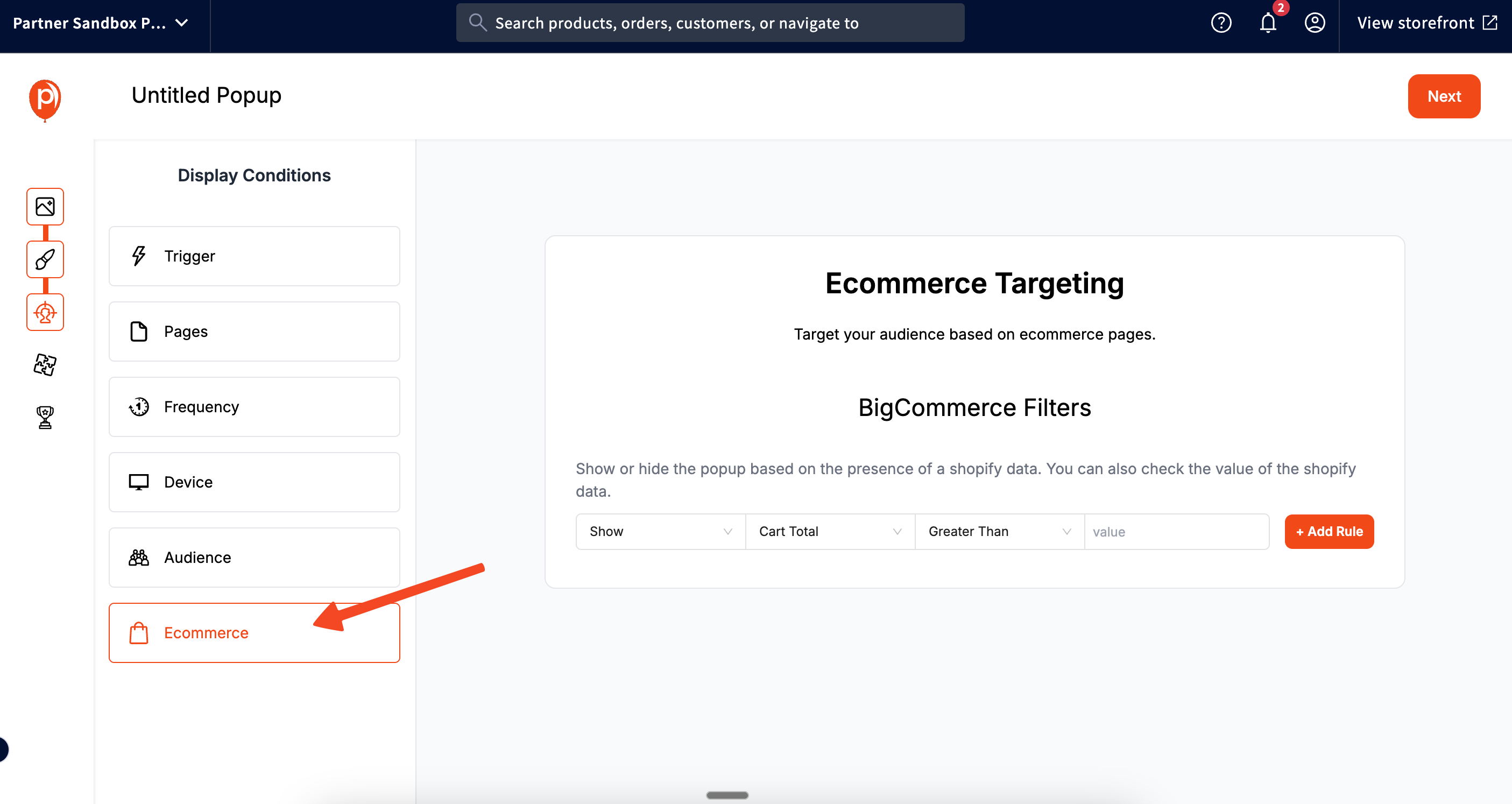Click the Next button

click(1444, 96)
